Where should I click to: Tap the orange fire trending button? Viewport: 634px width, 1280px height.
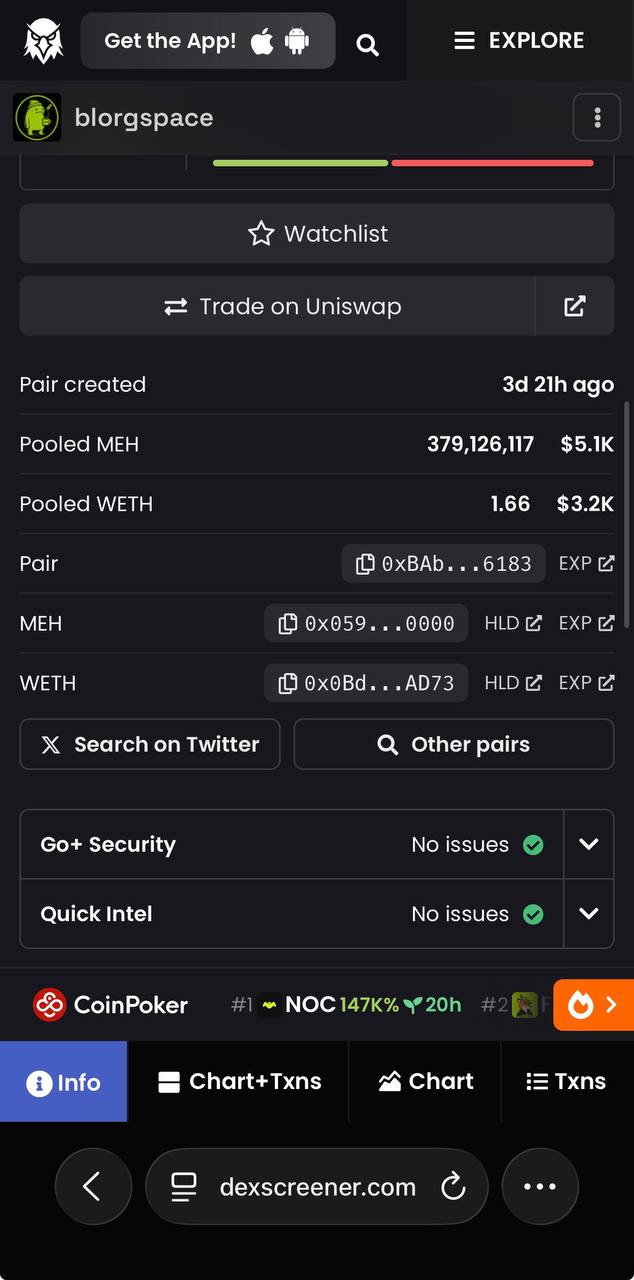593,1004
